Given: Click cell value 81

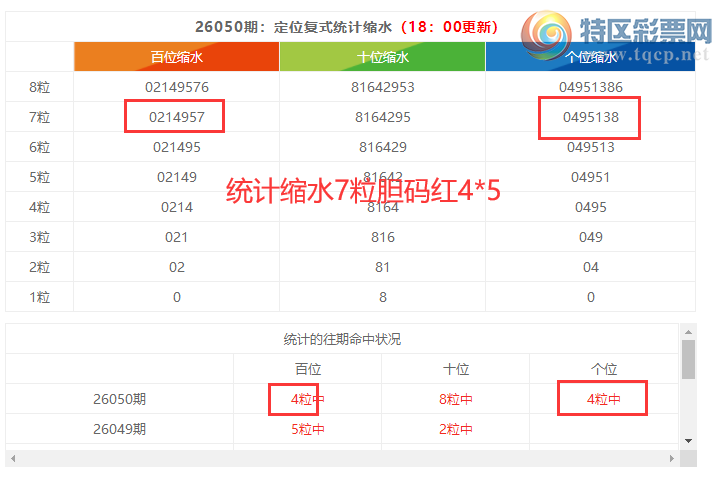Looking at the screenshot, I should (383, 267).
